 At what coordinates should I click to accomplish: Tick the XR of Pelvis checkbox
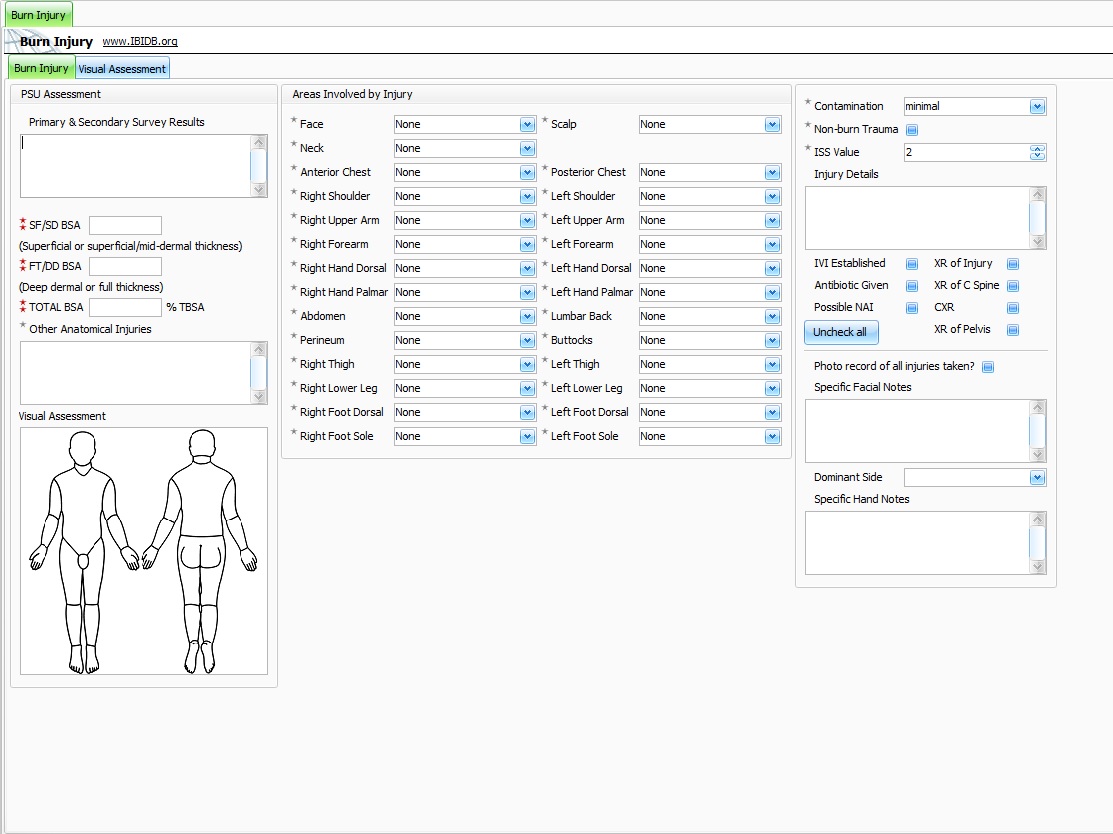1012,330
